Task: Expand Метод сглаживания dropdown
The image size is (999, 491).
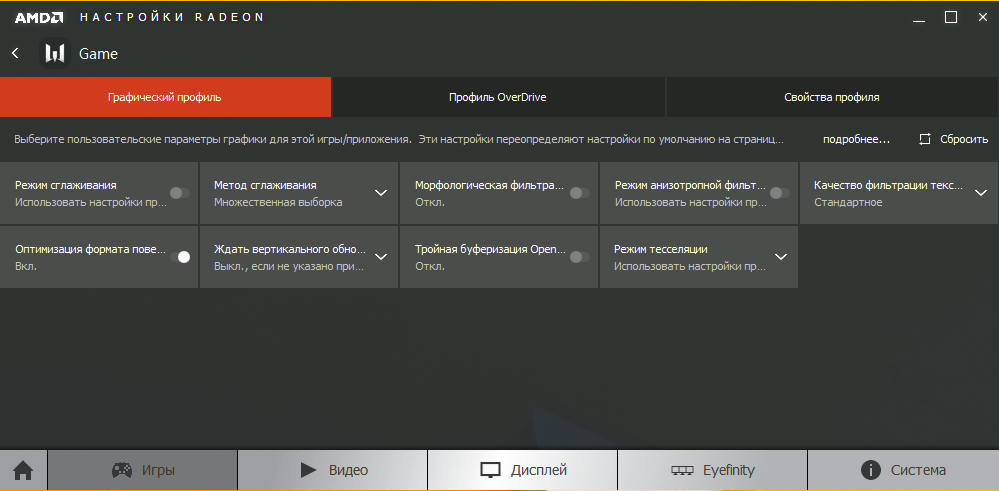Action: click(381, 193)
